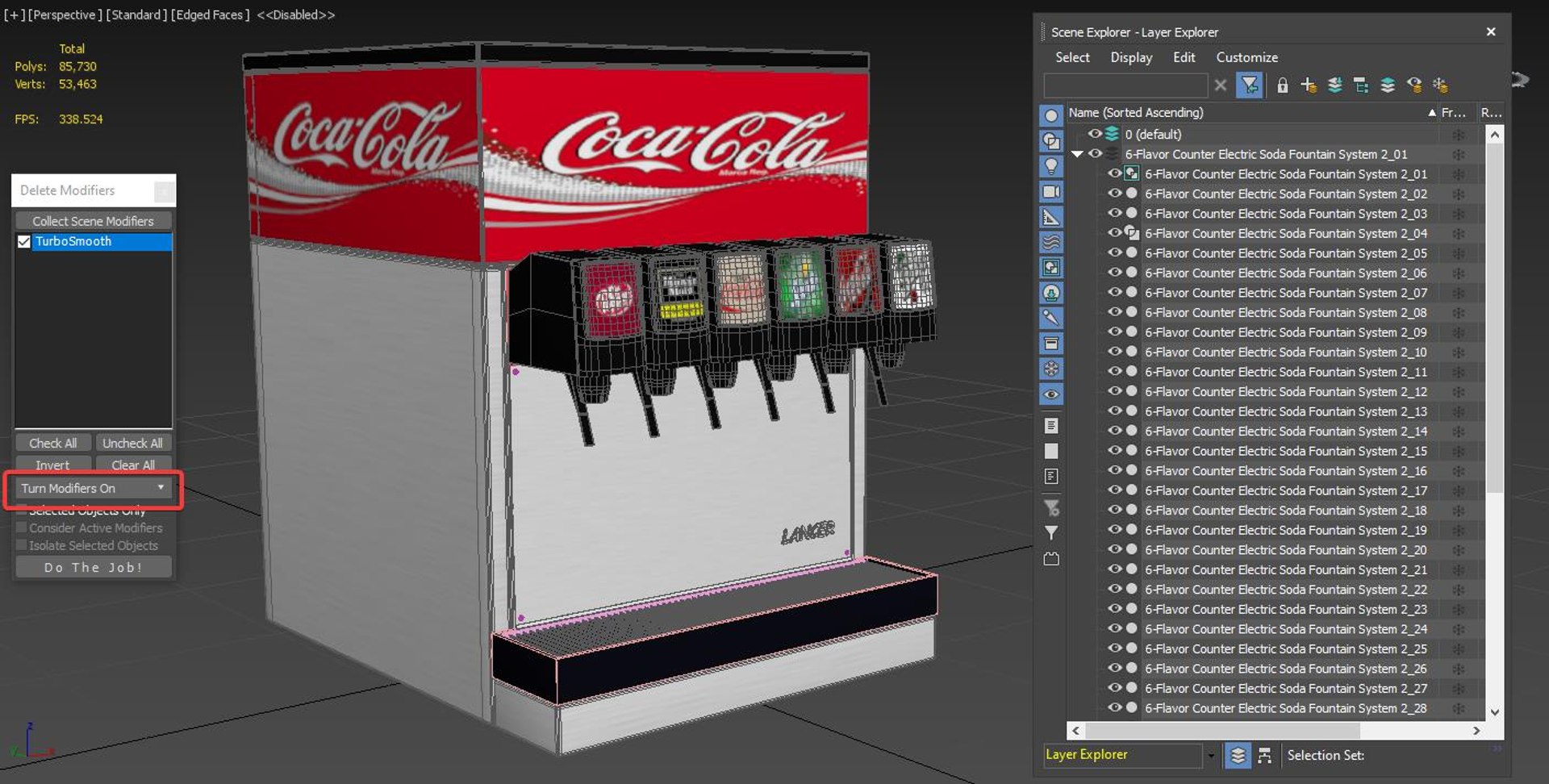Viewport: 1549px width, 784px height.
Task: Click the vertical scrollbar thumb in the layer list
Action: 1494,319
